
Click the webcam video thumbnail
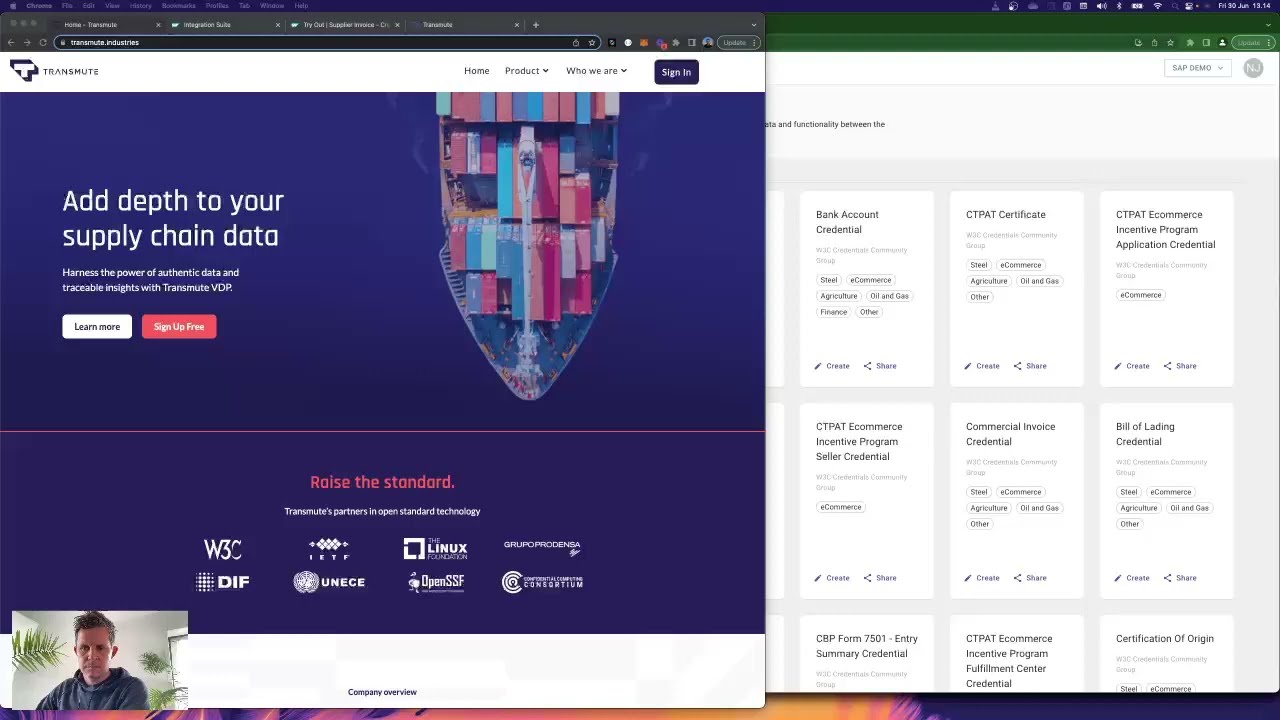pos(100,659)
